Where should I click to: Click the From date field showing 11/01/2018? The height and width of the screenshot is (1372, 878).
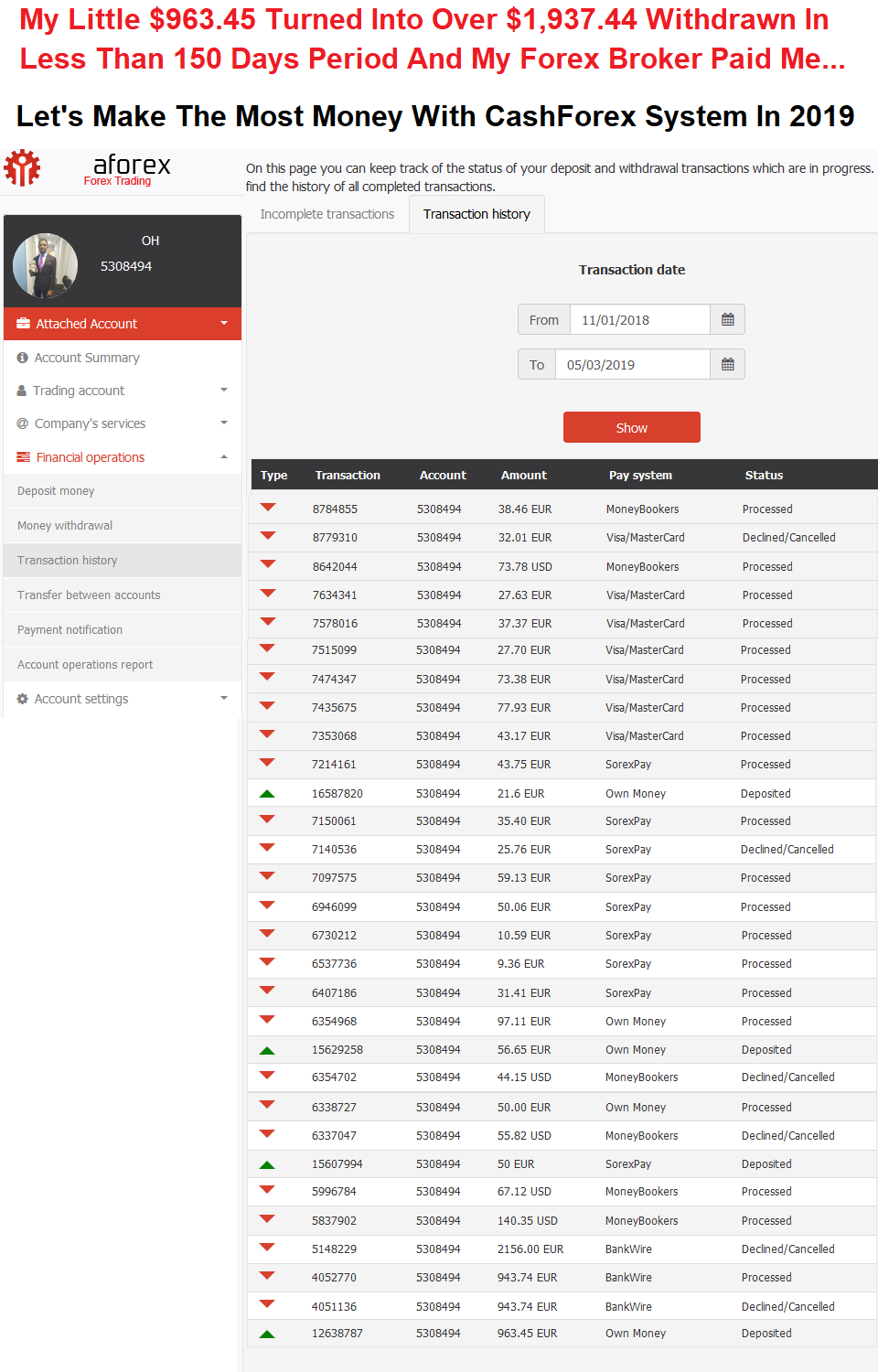click(x=640, y=320)
